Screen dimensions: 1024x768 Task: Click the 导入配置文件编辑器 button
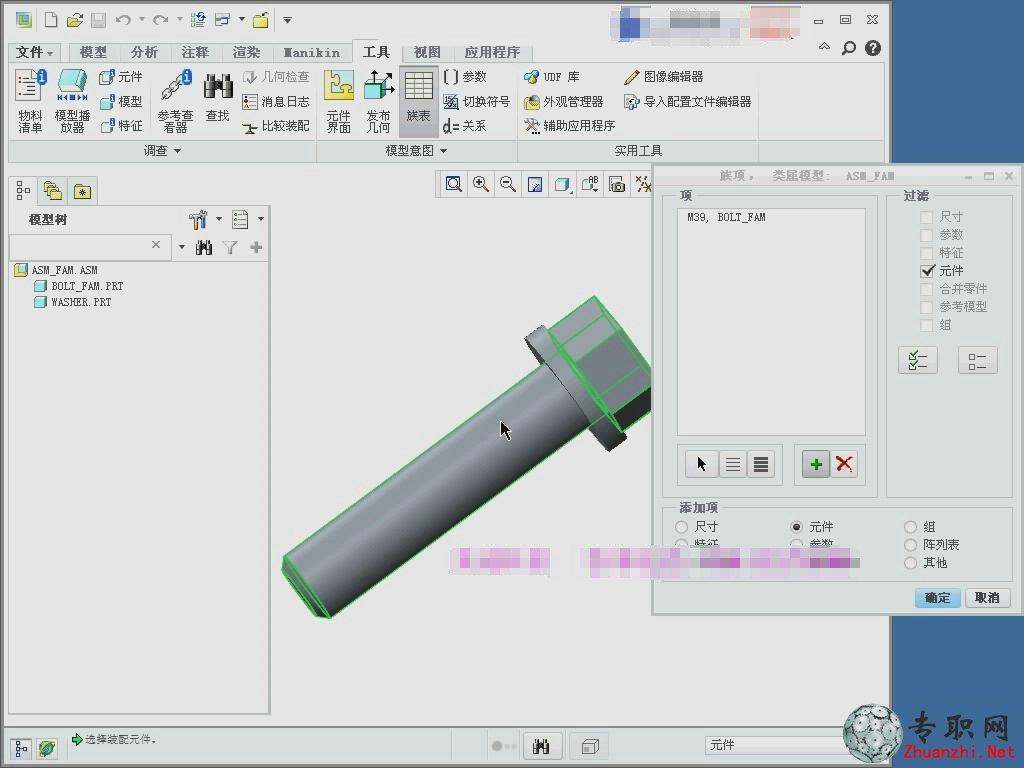[x=688, y=101]
